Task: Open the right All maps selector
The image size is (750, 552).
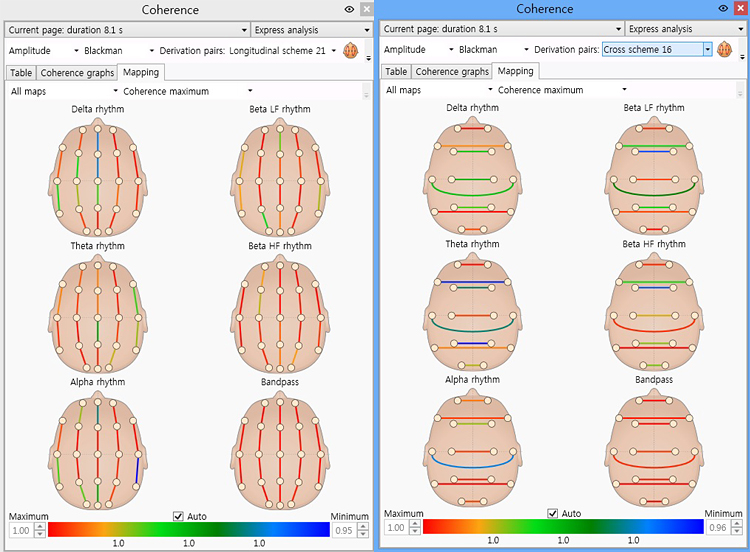Action: 435,90
